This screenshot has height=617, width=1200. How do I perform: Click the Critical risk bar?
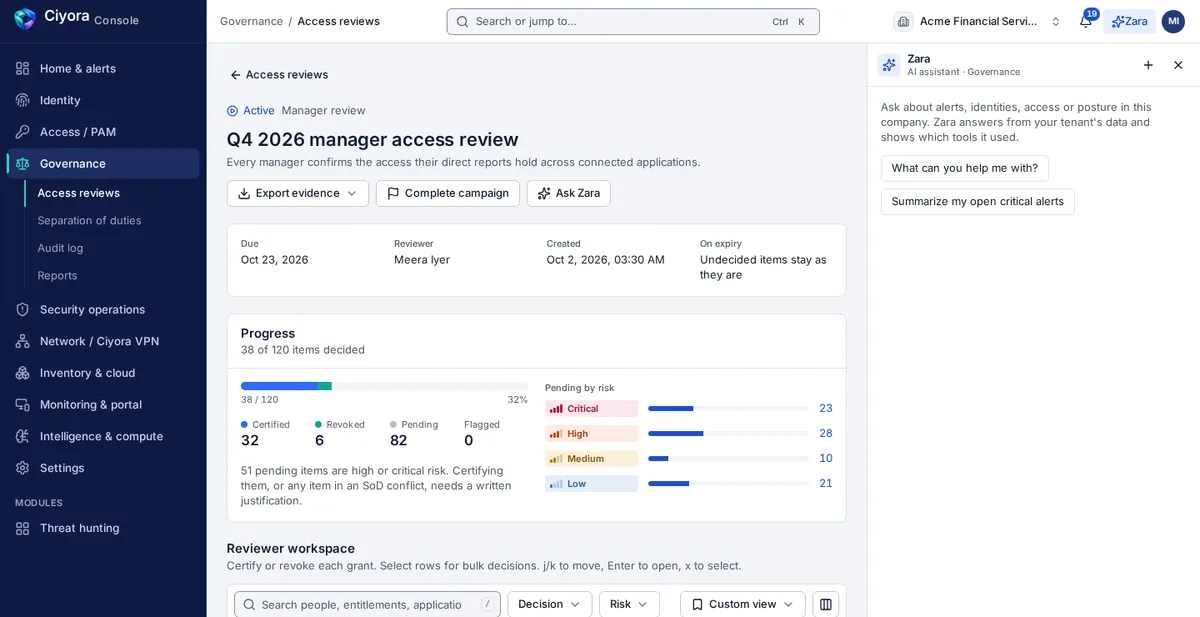click(x=728, y=408)
